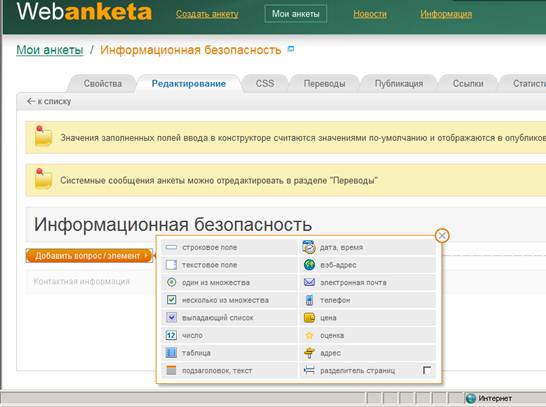
Task: Choose 'электронная почта' element
Action: [368, 282]
